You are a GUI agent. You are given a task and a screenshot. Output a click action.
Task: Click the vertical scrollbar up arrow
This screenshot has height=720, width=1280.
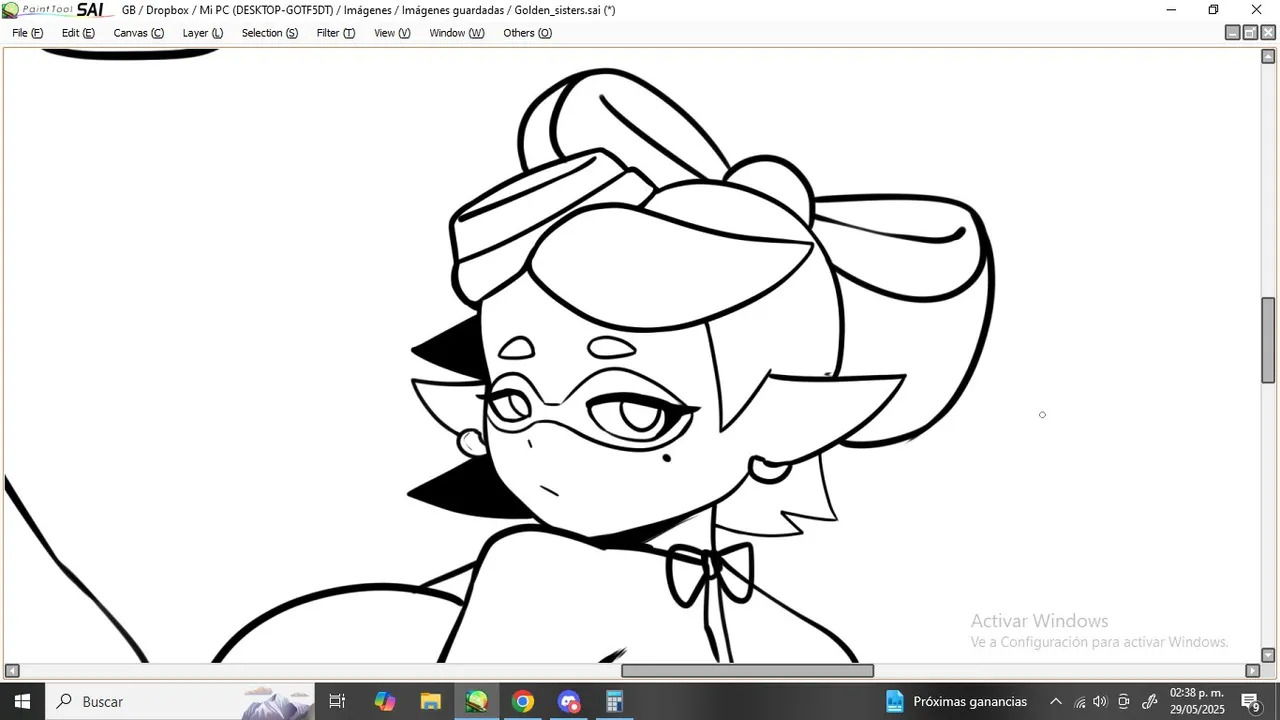point(1268,56)
